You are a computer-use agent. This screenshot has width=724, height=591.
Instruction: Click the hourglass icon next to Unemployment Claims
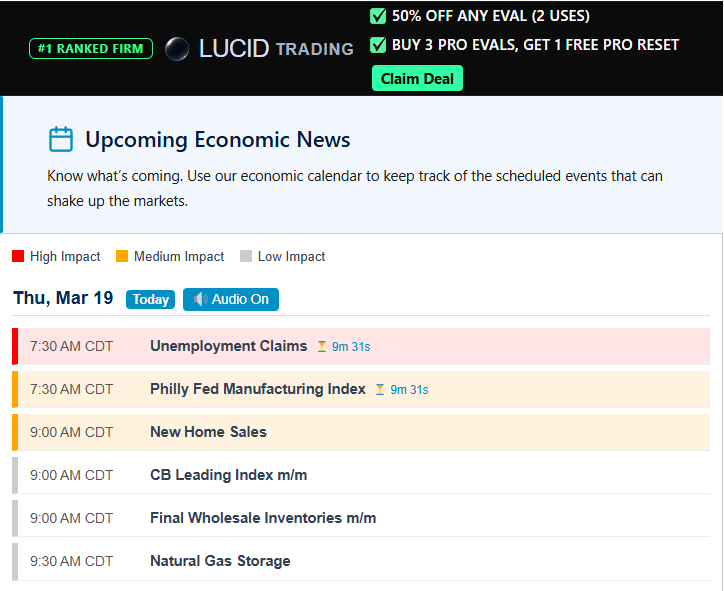322,346
